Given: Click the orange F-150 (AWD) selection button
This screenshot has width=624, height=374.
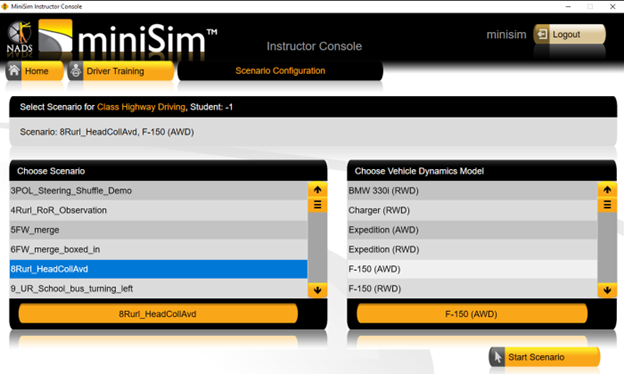Looking at the screenshot, I should pos(472,314).
